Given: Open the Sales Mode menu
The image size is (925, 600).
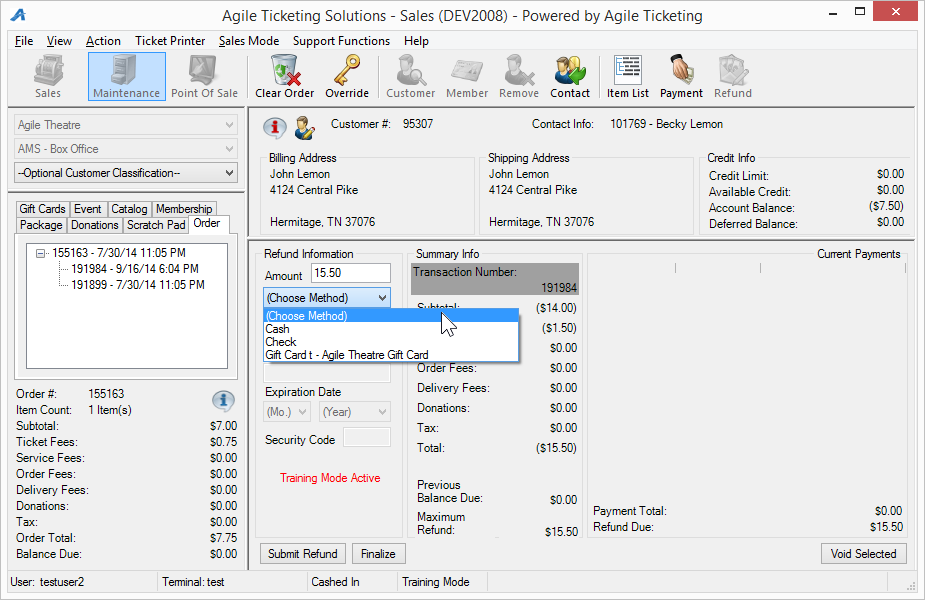Looking at the screenshot, I should (x=249, y=41).
